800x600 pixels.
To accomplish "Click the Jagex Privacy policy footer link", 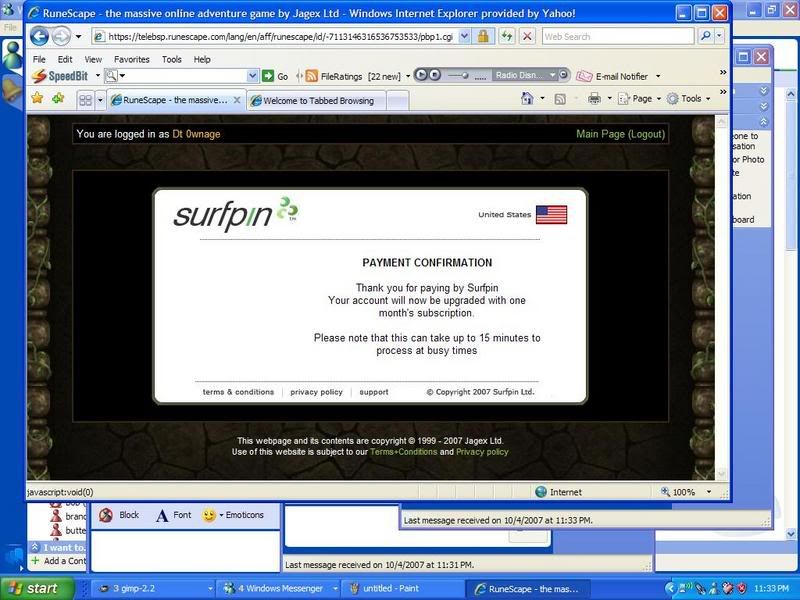I will (x=482, y=452).
